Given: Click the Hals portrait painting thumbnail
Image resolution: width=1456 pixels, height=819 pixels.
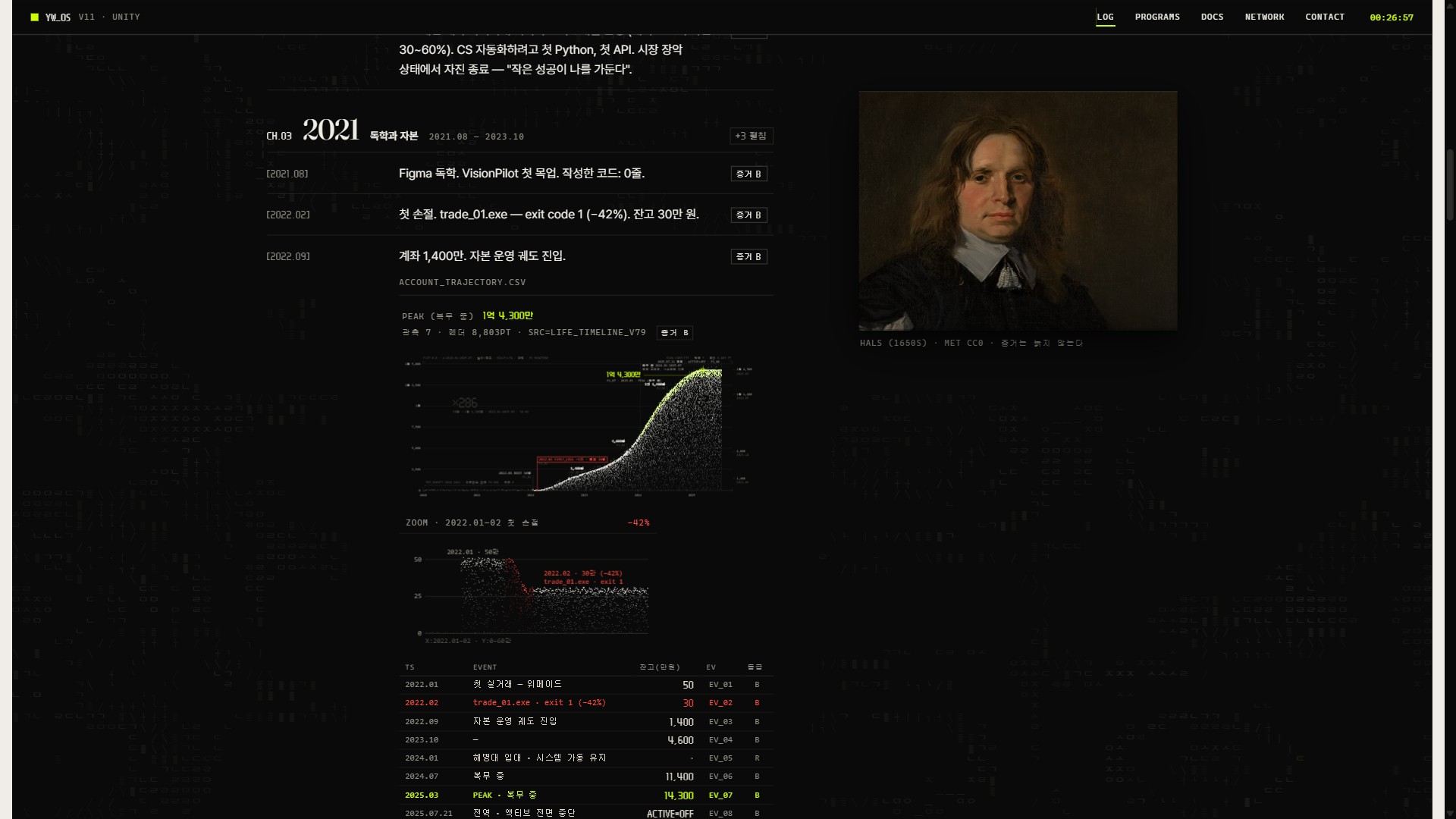Looking at the screenshot, I should [1018, 211].
